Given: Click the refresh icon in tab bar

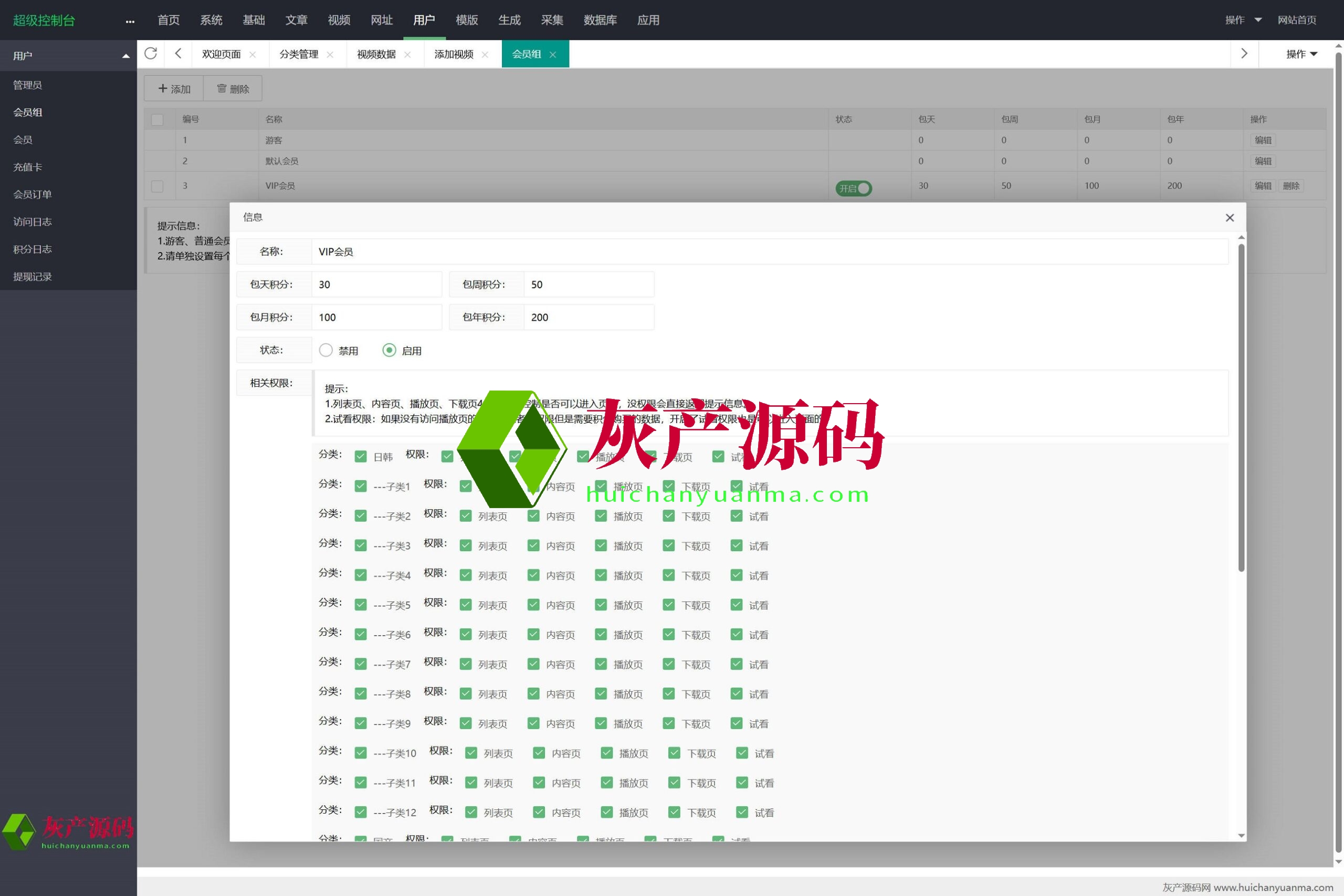Looking at the screenshot, I should pyautogui.click(x=151, y=54).
